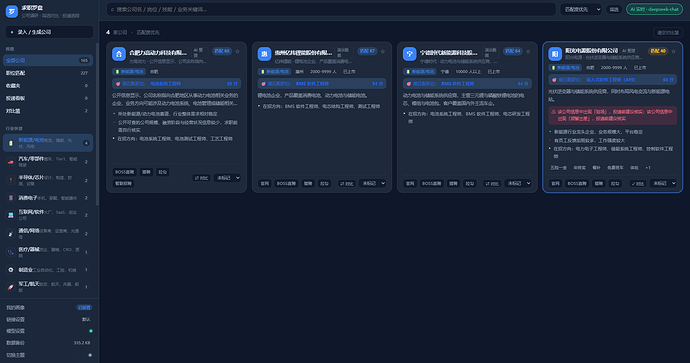Click the AI deepseek-chat status pill
The image size is (690, 363).
tap(654, 9)
